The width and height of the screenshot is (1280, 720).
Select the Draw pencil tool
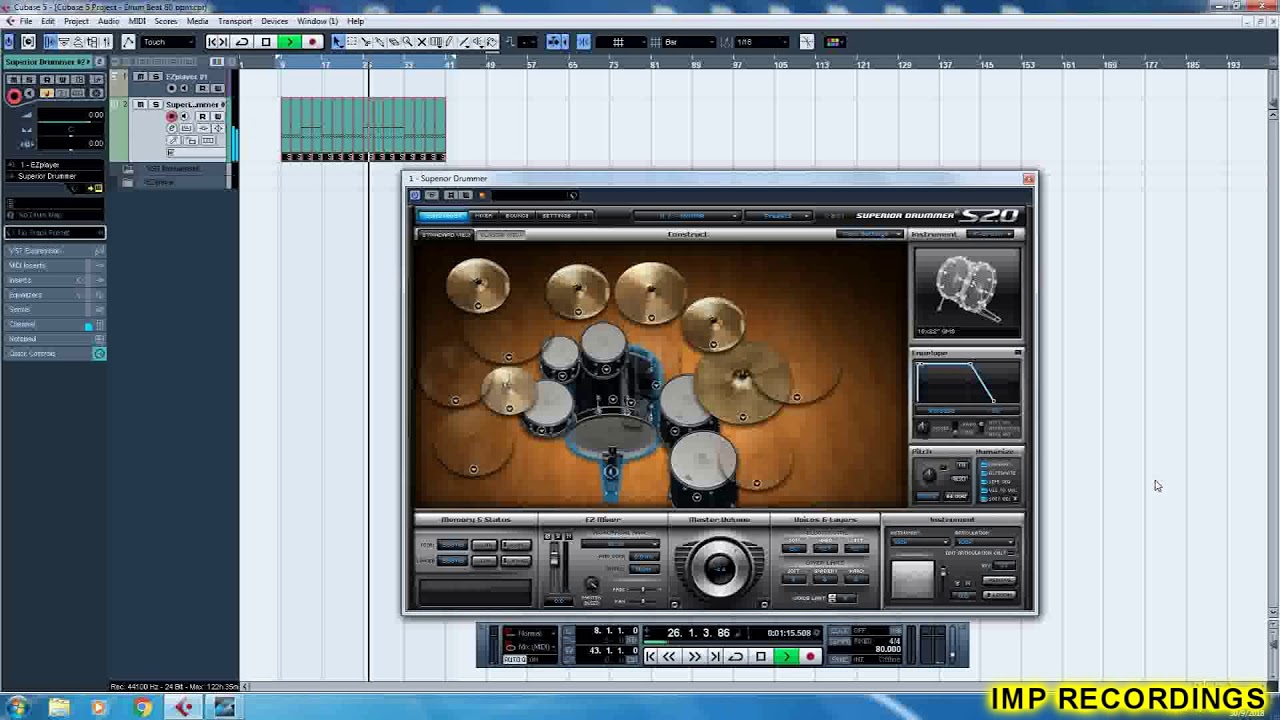coord(449,42)
